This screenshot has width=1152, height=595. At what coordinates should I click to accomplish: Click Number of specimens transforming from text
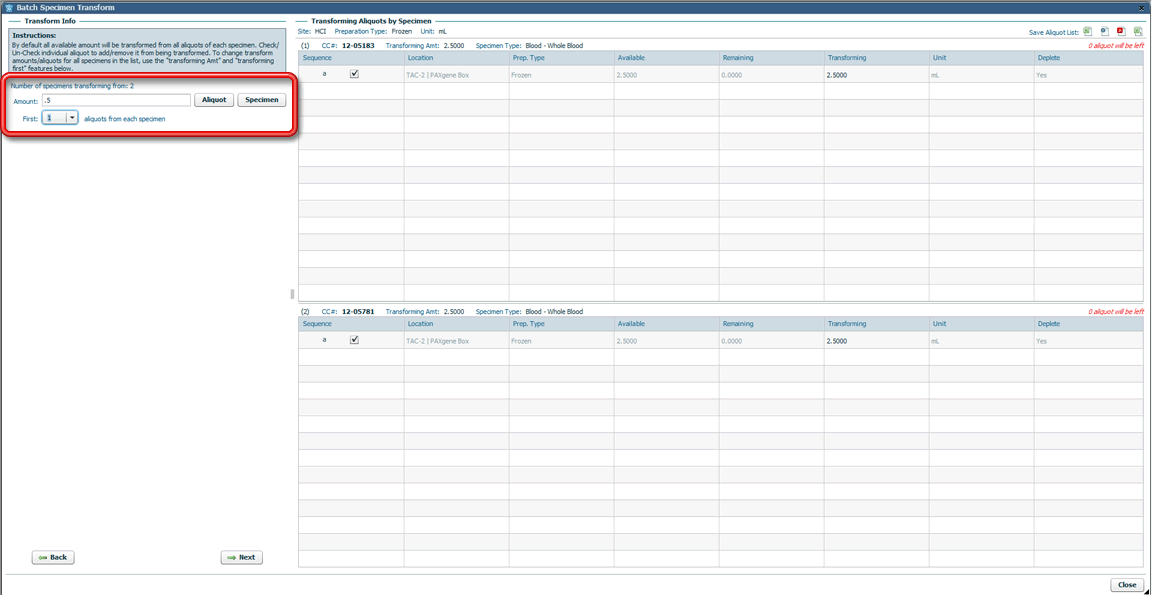point(72,86)
